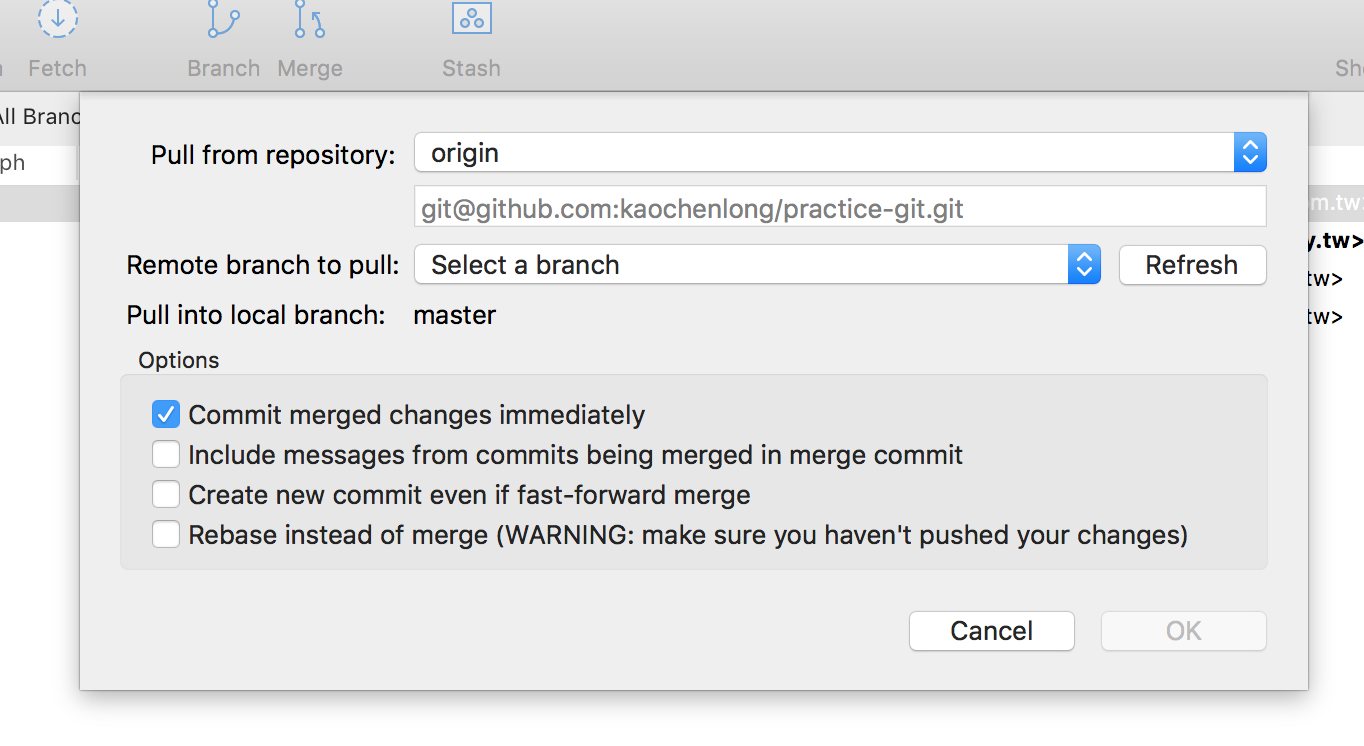Click the master local branch name
Image resolution: width=1364 pixels, height=746 pixels.
point(455,316)
